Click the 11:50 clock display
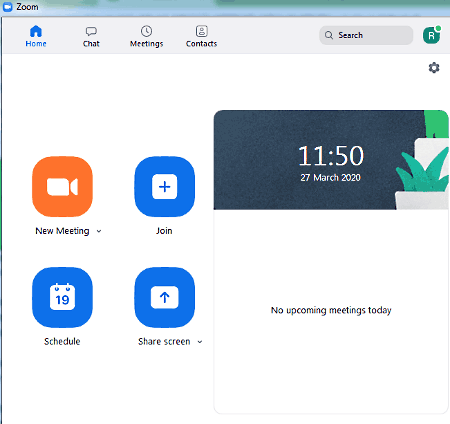Screen dimensions: 450x424 (x=331, y=156)
